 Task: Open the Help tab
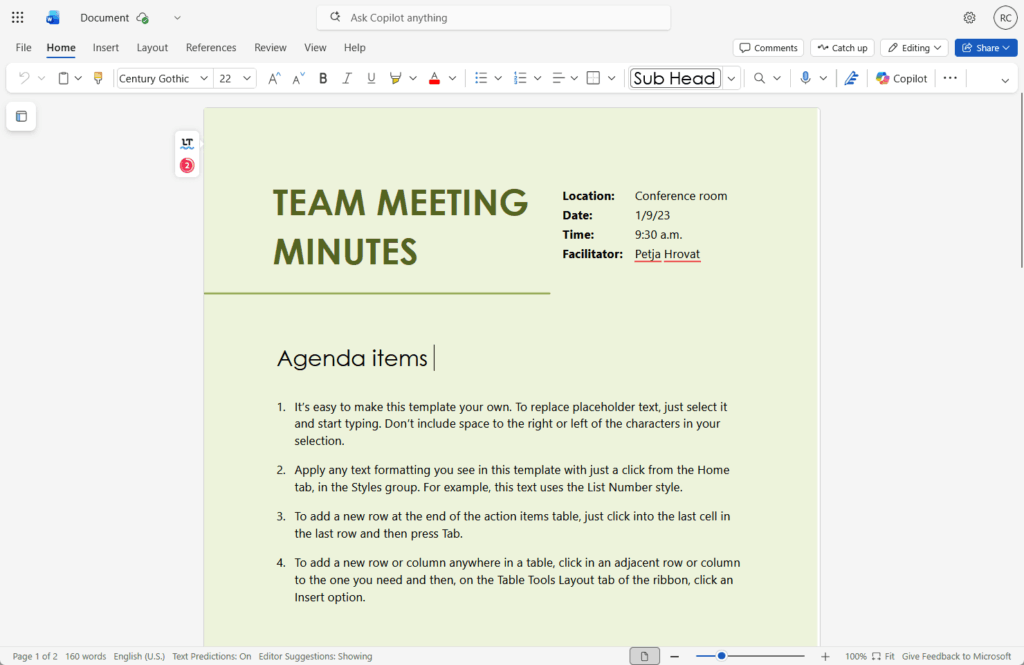pos(355,48)
